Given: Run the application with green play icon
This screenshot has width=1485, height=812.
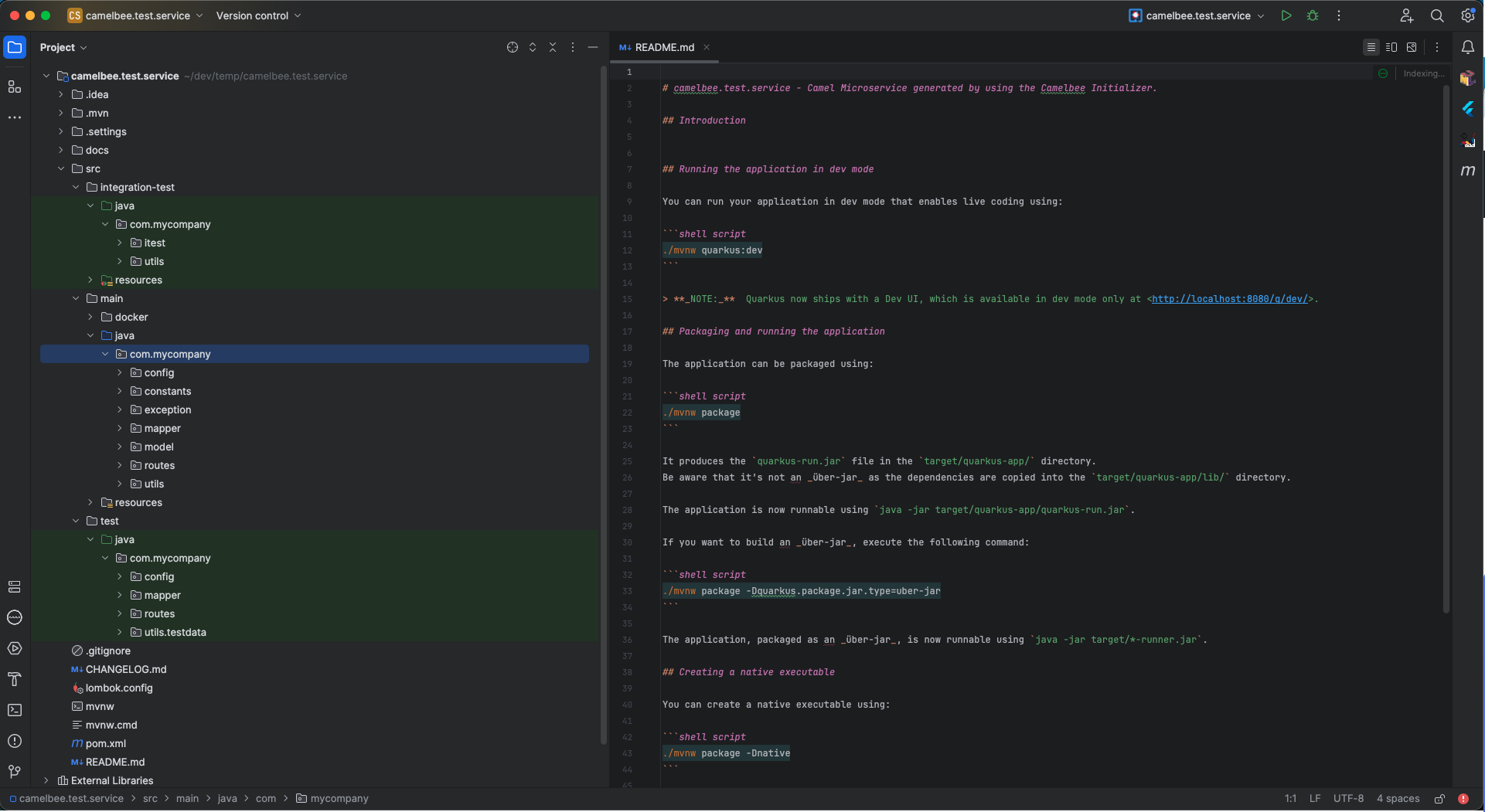Looking at the screenshot, I should click(1286, 15).
